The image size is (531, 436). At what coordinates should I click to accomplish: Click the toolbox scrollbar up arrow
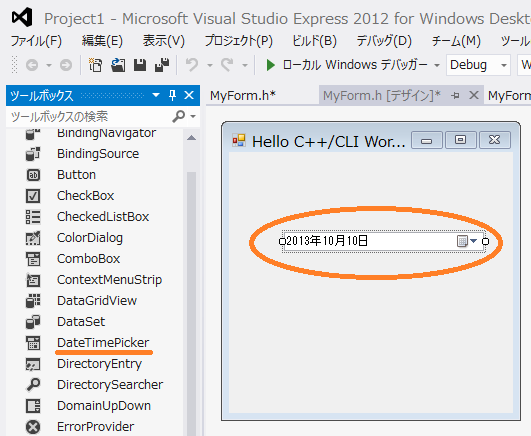pyautogui.click(x=191, y=138)
